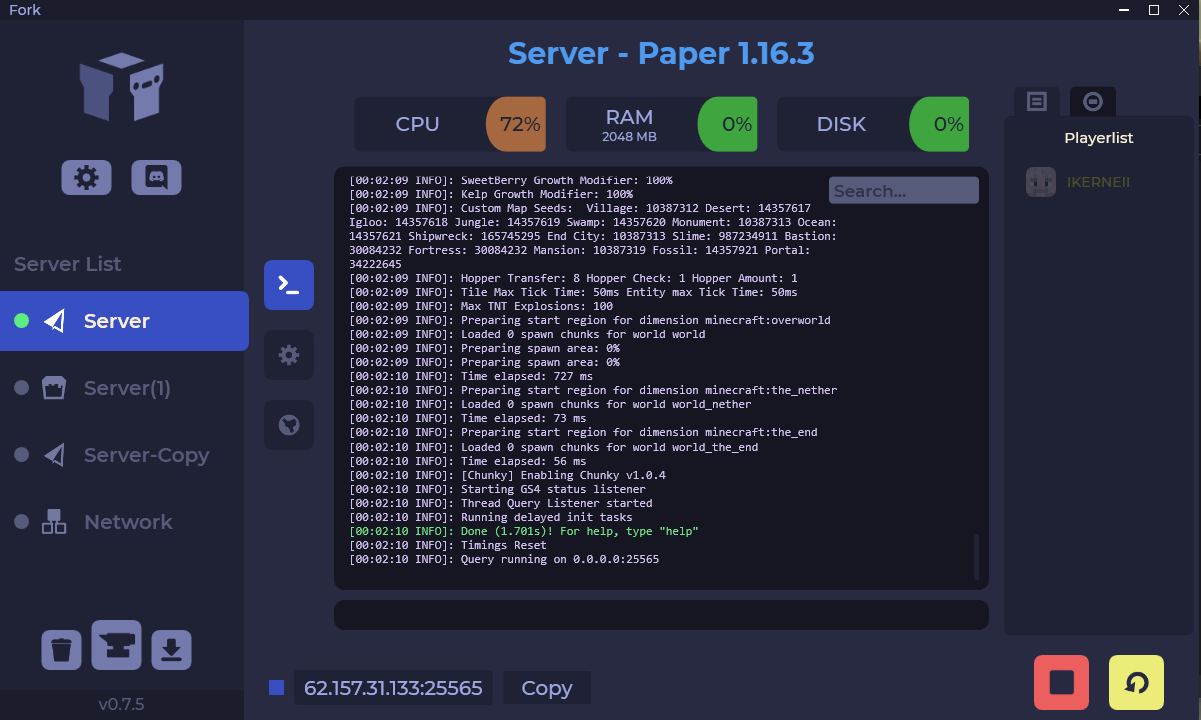Screen dimensions: 1201x720
Task: Copy the server address
Action: pyautogui.click(x=546, y=688)
